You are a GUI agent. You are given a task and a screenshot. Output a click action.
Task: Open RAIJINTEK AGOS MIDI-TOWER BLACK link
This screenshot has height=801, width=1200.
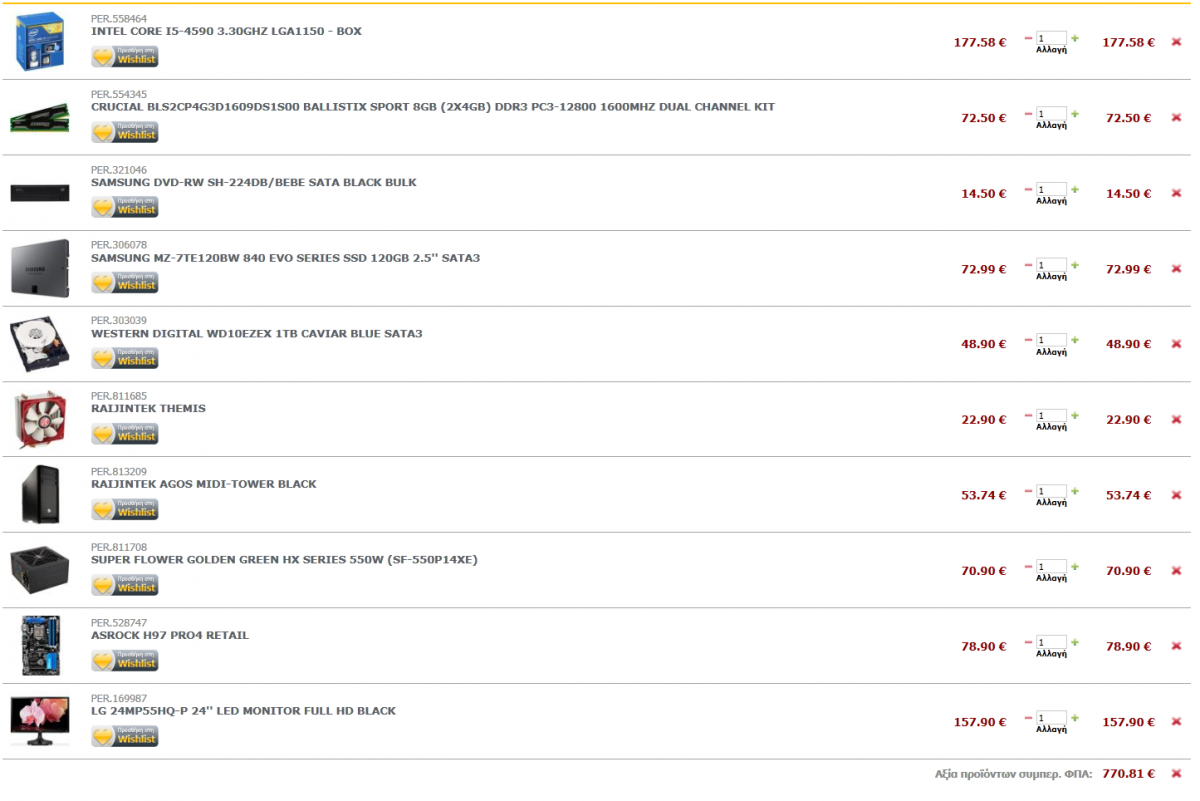tap(204, 484)
